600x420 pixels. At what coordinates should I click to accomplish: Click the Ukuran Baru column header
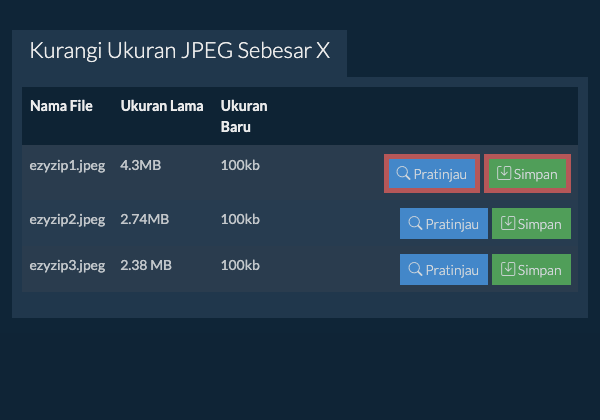pyautogui.click(x=243, y=116)
